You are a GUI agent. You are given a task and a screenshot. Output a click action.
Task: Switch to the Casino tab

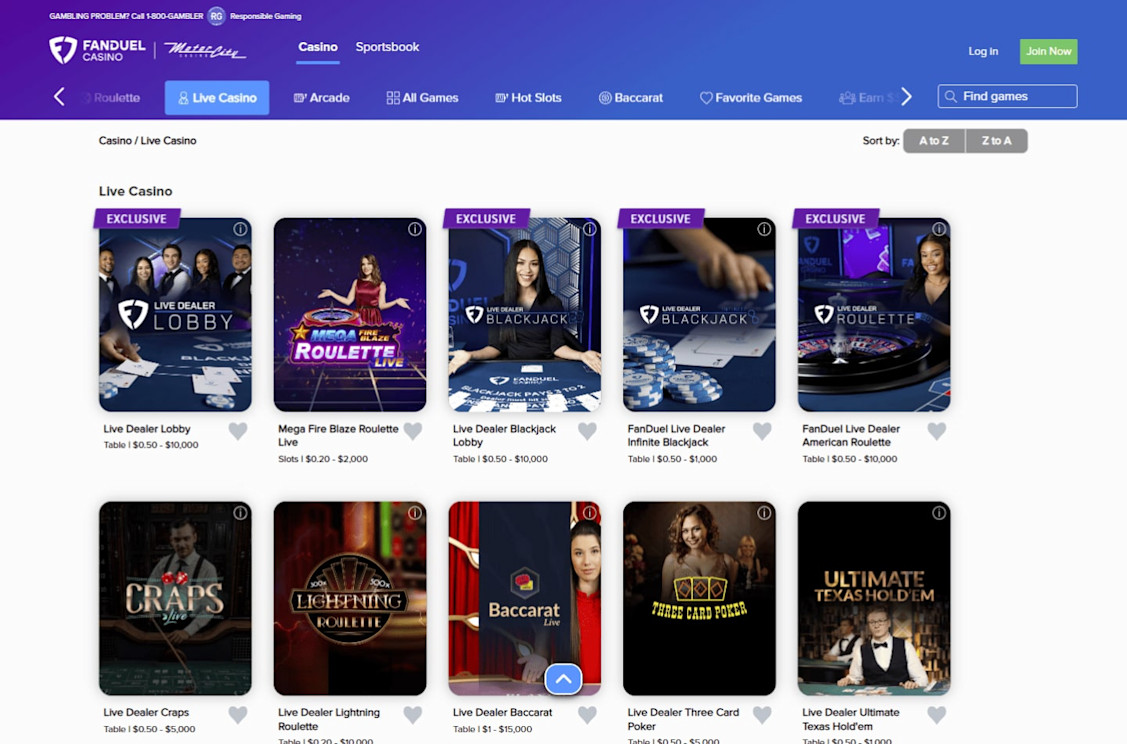click(x=318, y=47)
